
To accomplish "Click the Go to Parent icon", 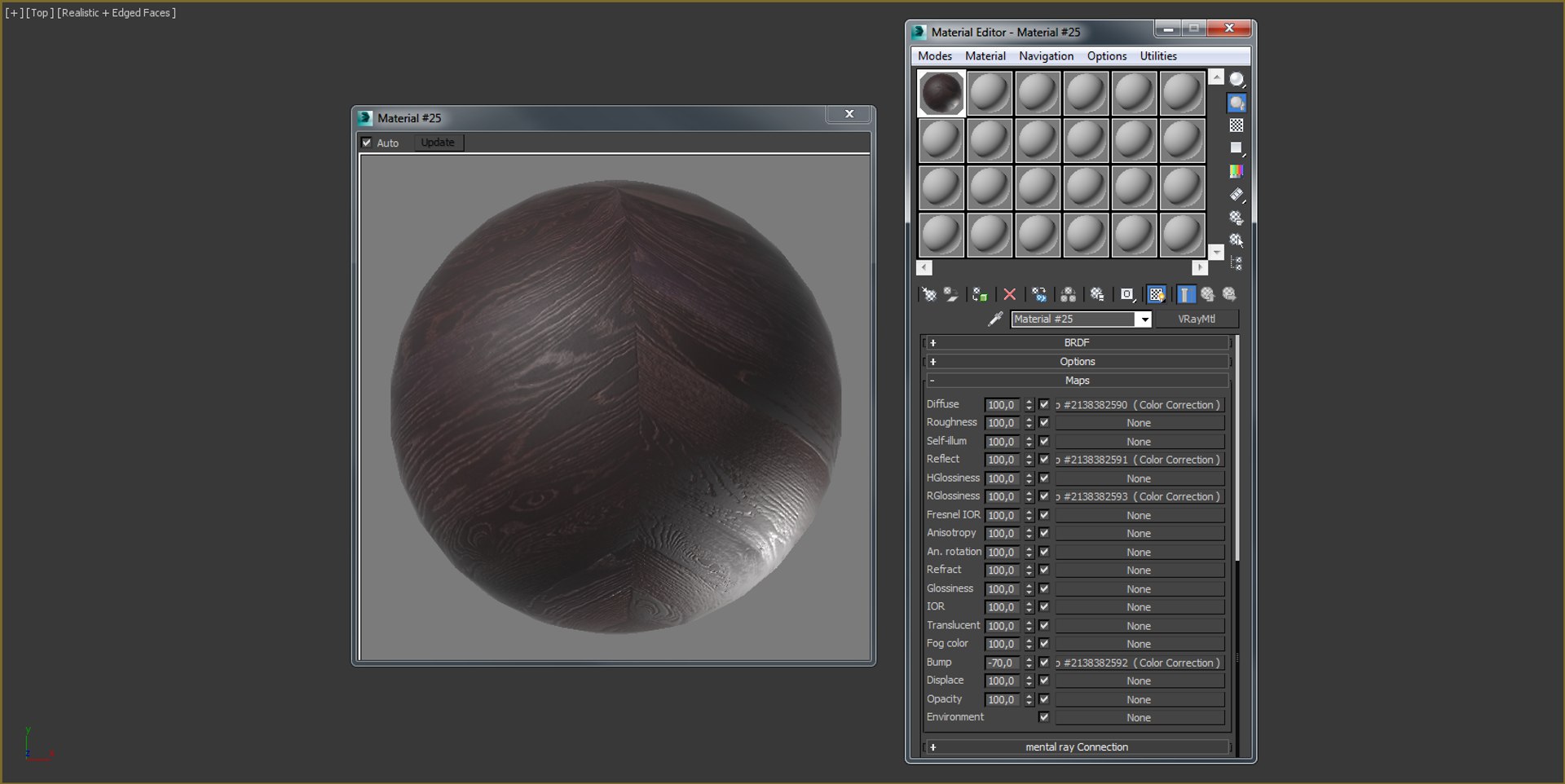I will click(1207, 294).
